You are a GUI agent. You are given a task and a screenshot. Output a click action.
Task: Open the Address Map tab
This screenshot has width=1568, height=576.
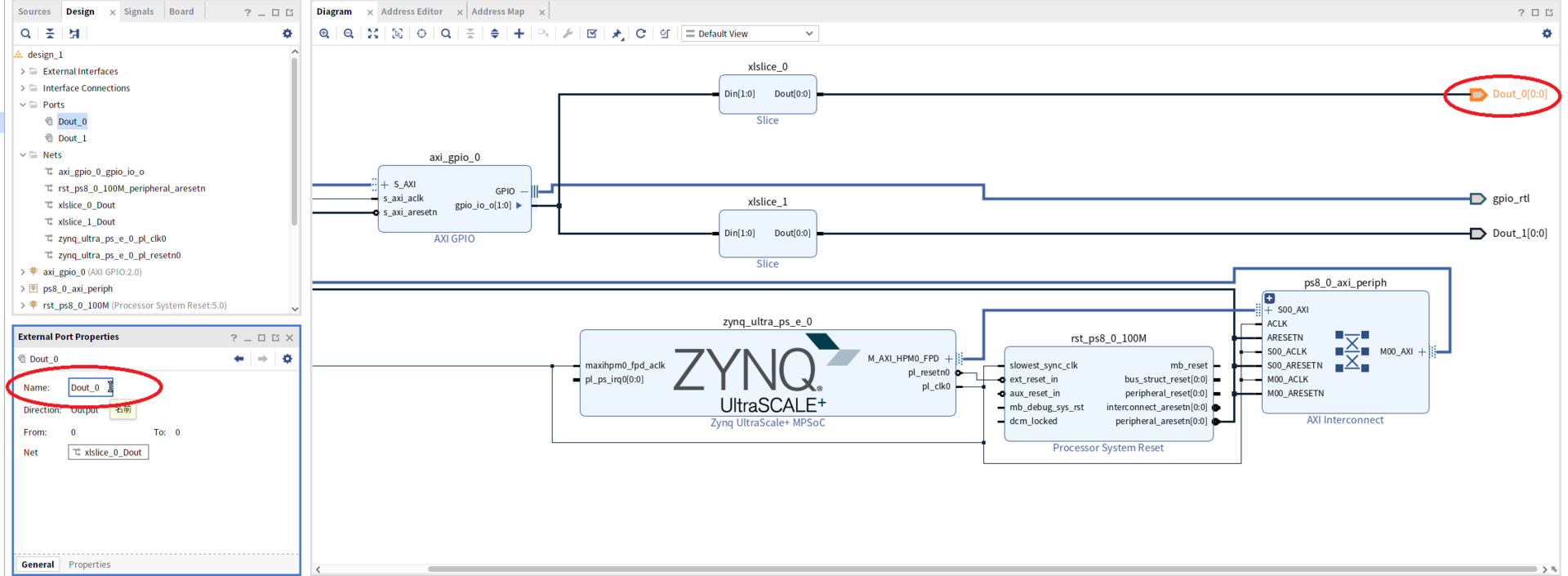498,11
